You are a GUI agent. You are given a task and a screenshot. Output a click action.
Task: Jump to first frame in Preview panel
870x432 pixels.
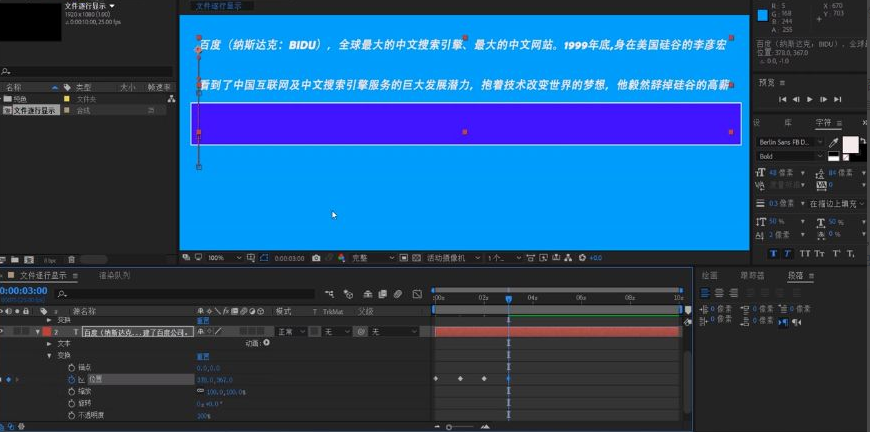point(783,99)
